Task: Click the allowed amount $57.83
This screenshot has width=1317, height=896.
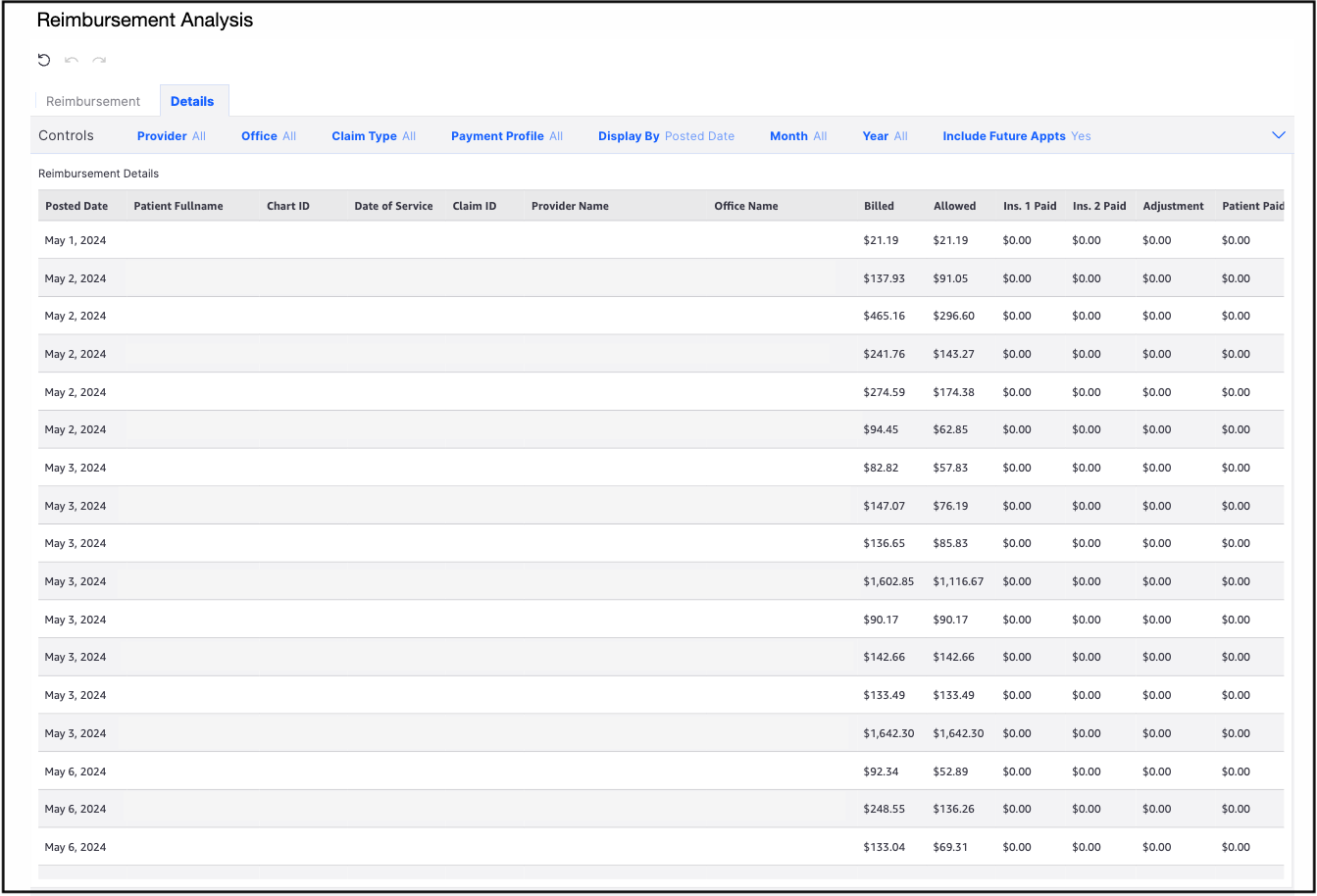Action: (x=950, y=468)
